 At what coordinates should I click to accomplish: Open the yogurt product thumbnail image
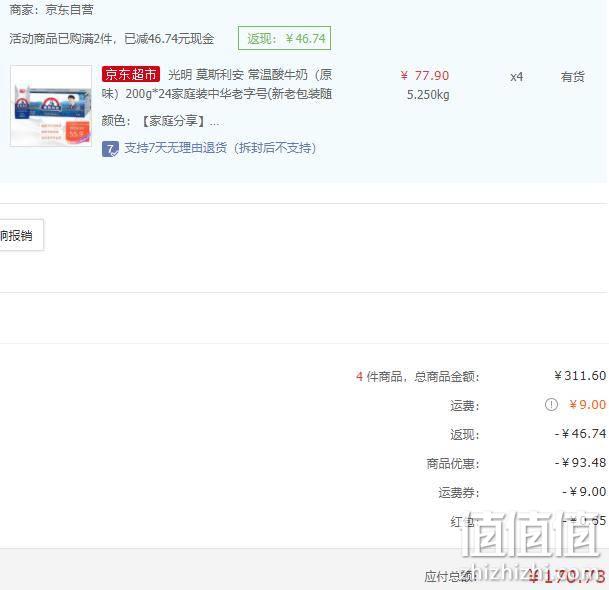click(51, 106)
